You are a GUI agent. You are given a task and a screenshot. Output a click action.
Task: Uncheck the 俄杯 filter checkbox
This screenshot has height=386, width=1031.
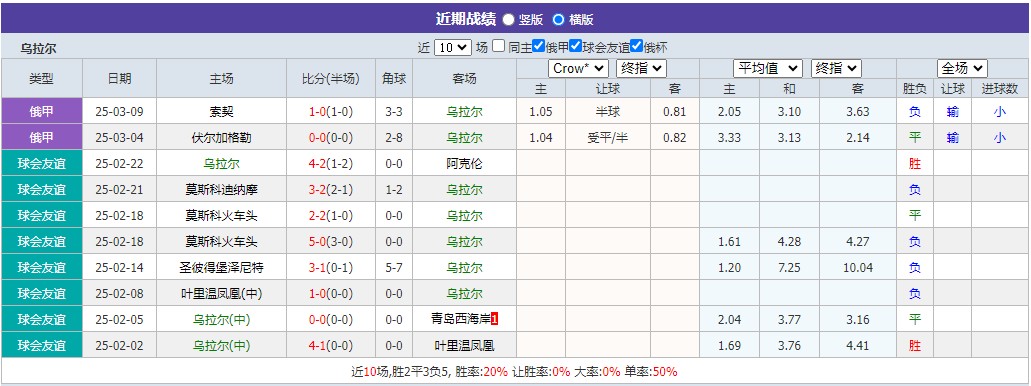click(636, 46)
